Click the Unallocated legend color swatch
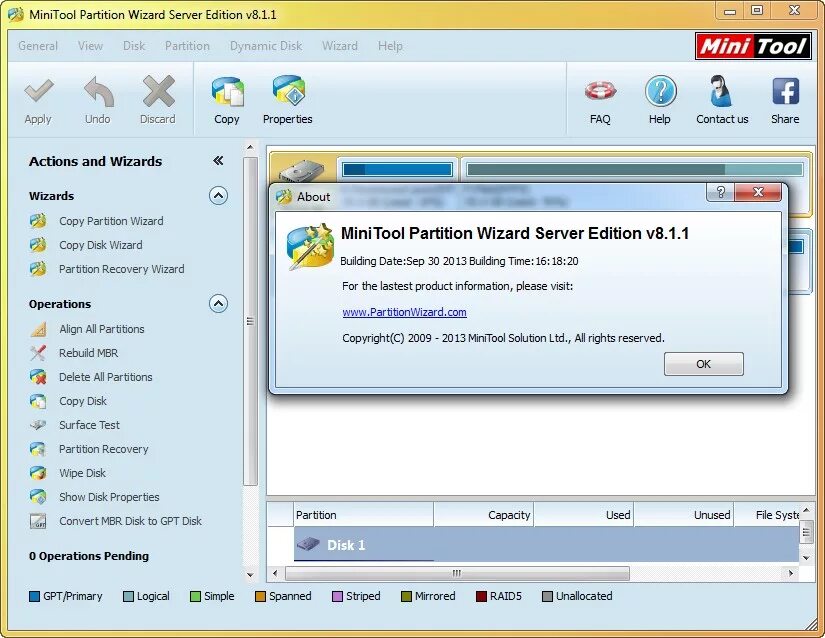 [545, 596]
